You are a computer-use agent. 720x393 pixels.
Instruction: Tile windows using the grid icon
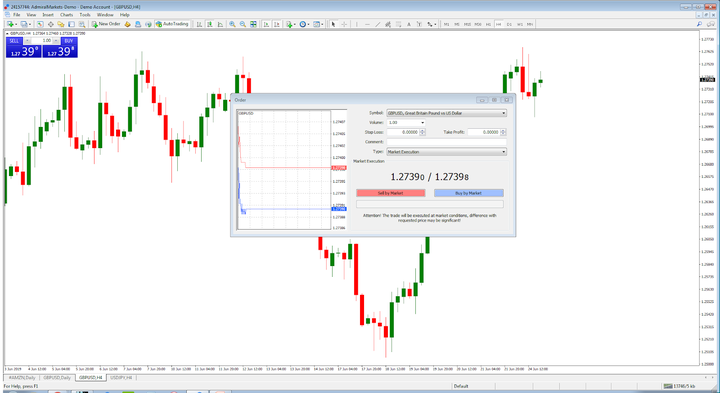click(x=253, y=24)
